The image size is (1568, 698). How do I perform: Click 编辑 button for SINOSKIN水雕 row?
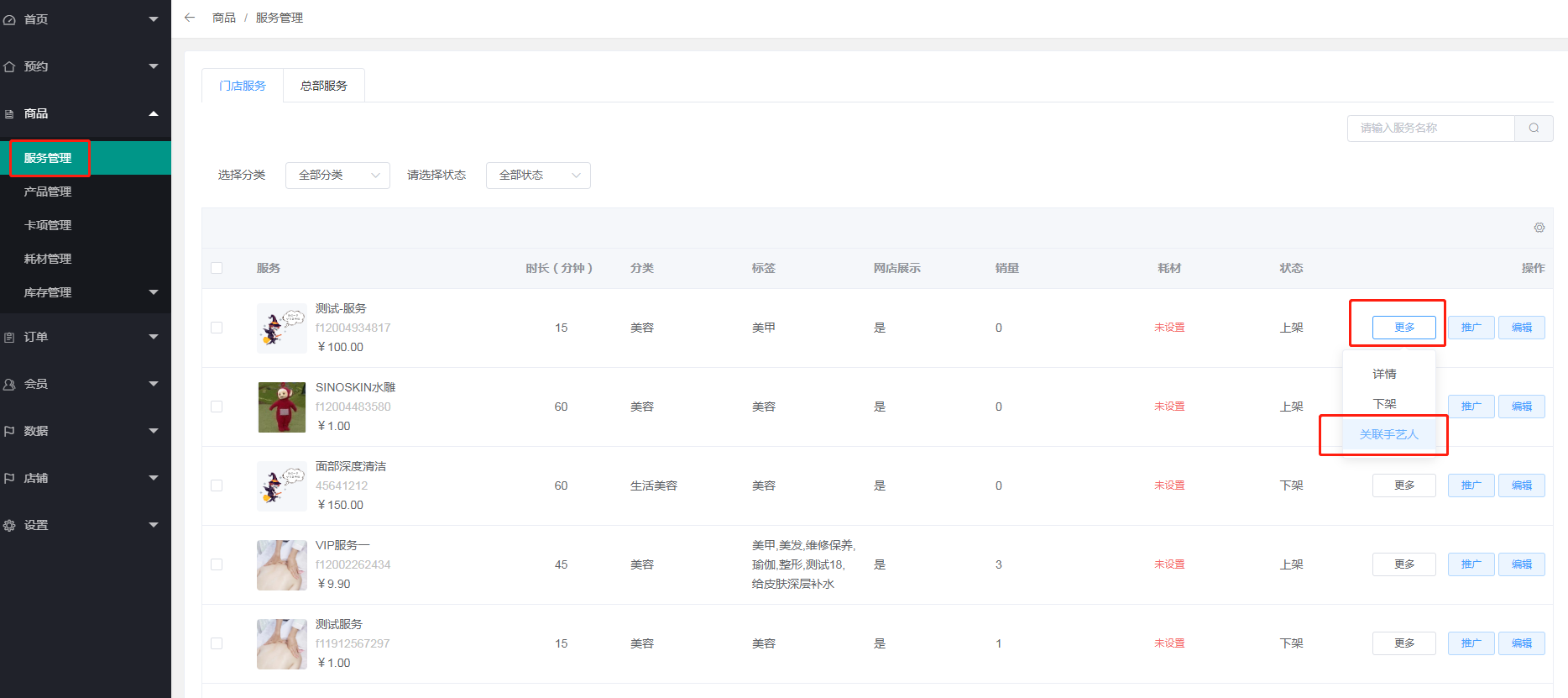pyautogui.click(x=1522, y=407)
